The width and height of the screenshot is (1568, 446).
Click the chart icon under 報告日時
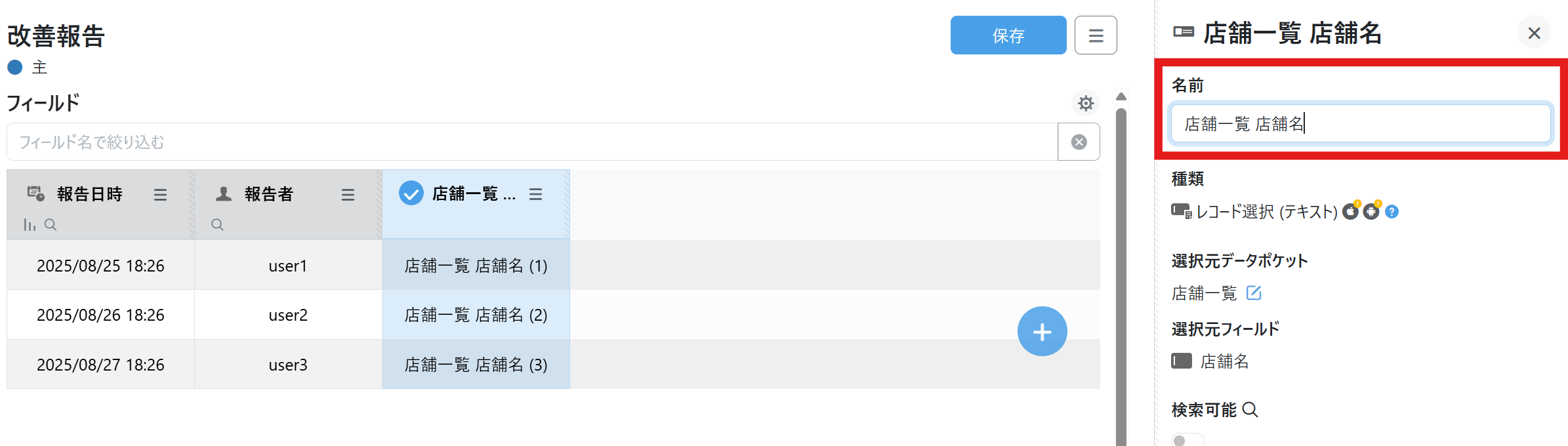coord(30,225)
